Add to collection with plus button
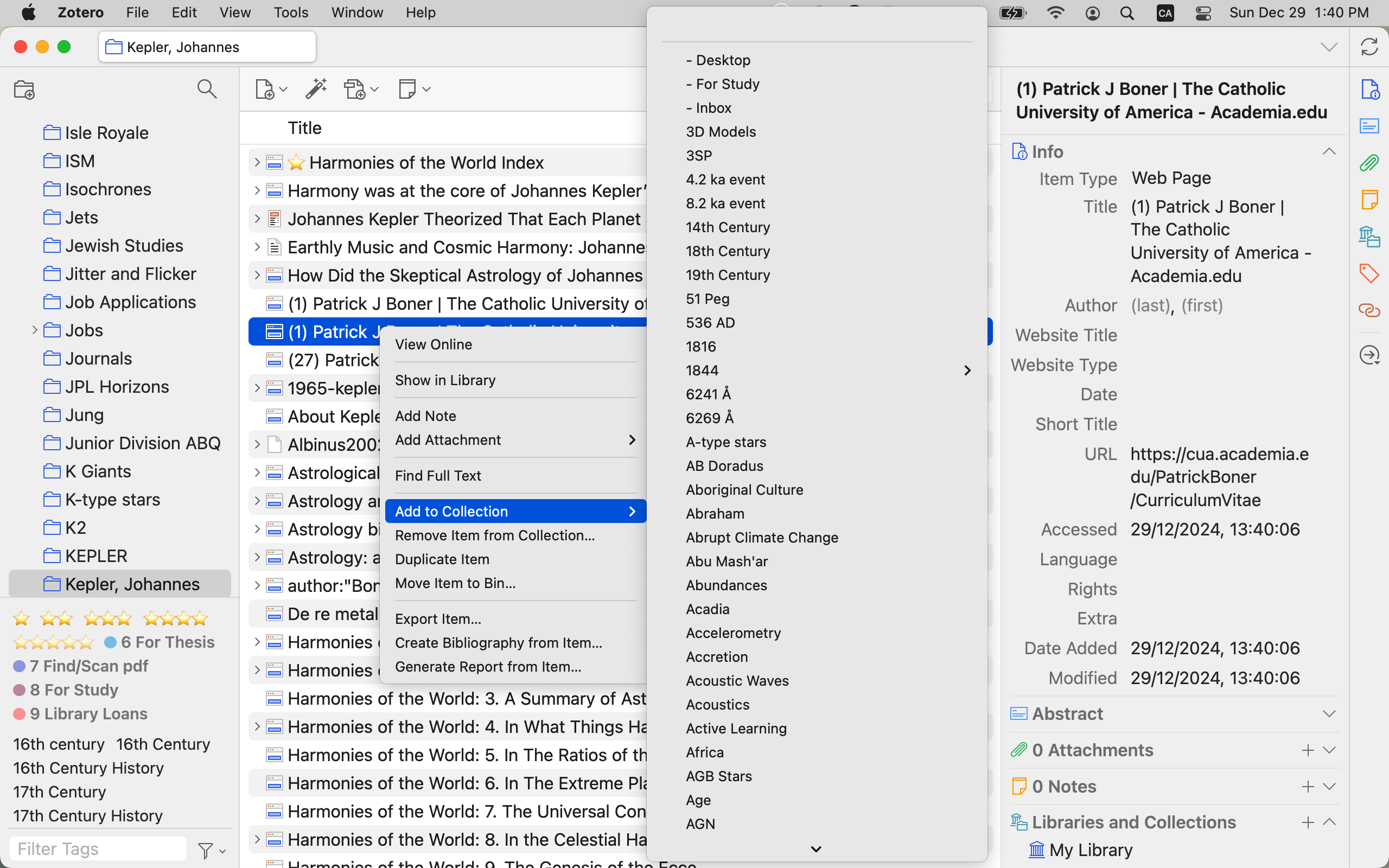The width and height of the screenshot is (1389, 868). click(x=1308, y=822)
